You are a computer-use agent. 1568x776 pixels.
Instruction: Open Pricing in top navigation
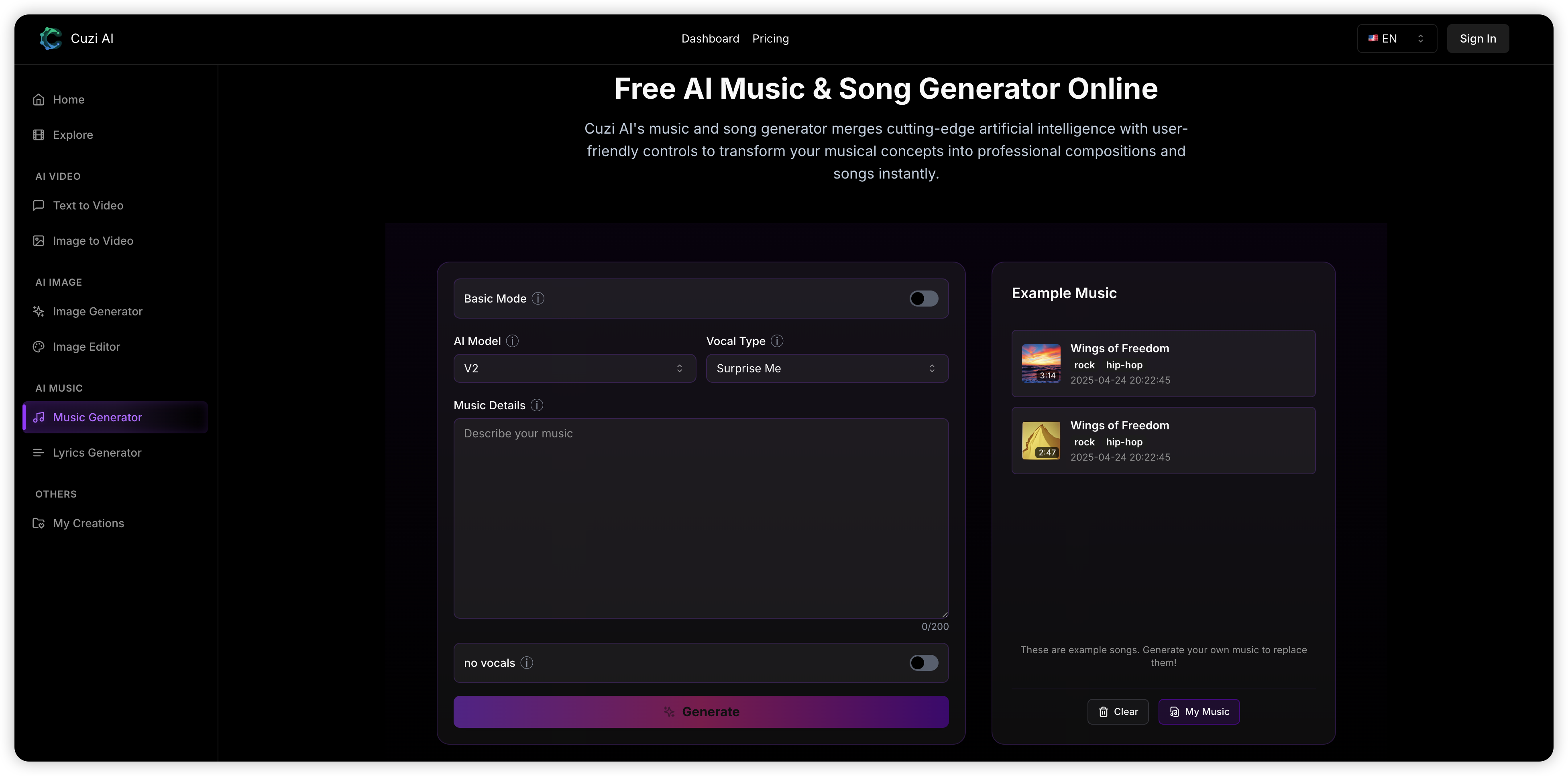click(770, 39)
